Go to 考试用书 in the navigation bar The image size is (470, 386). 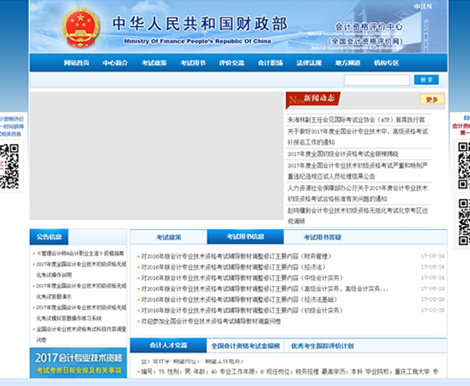pos(193,63)
